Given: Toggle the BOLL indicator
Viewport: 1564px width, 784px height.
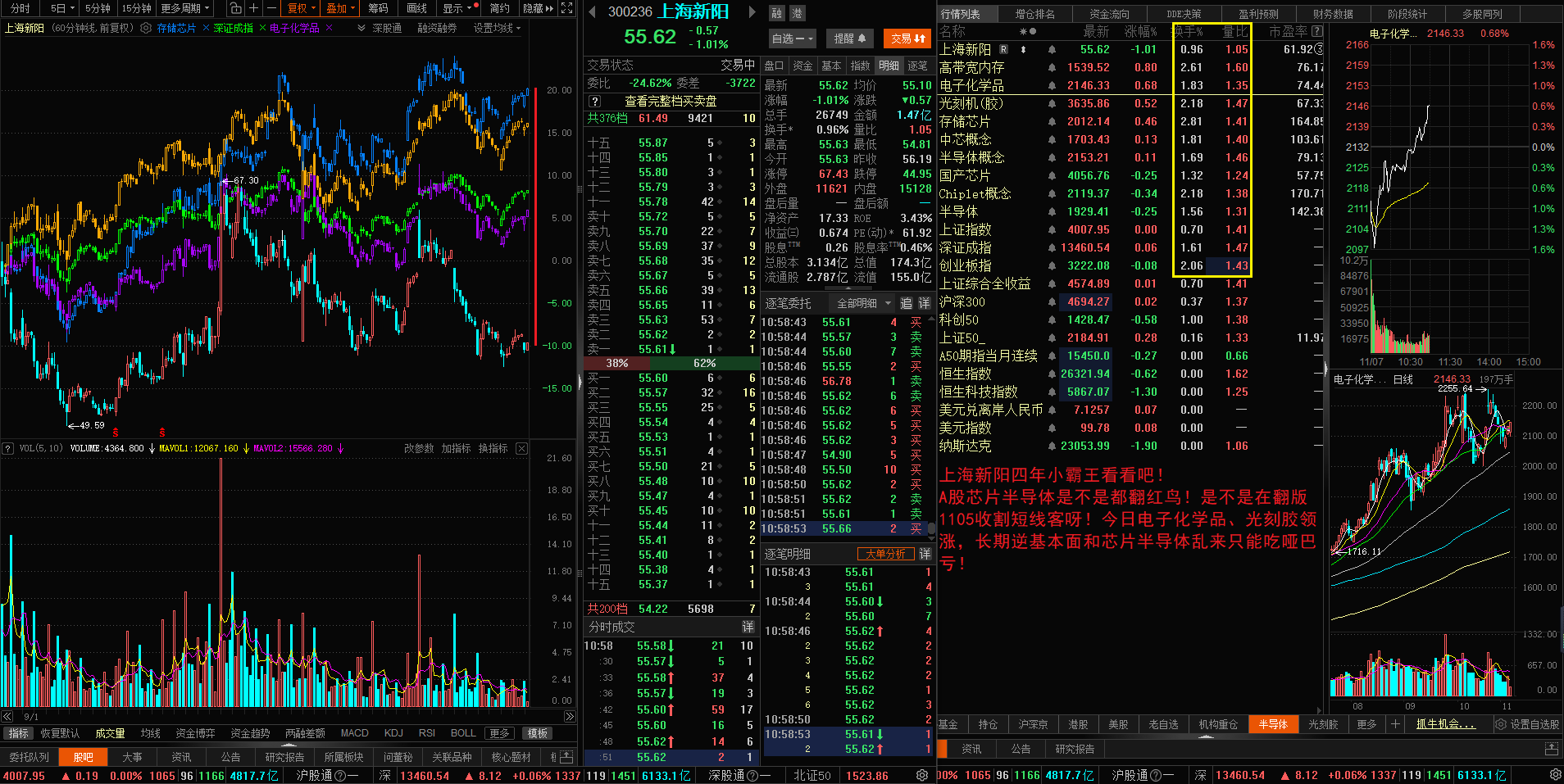Looking at the screenshot, I should [x=463, y=733].
